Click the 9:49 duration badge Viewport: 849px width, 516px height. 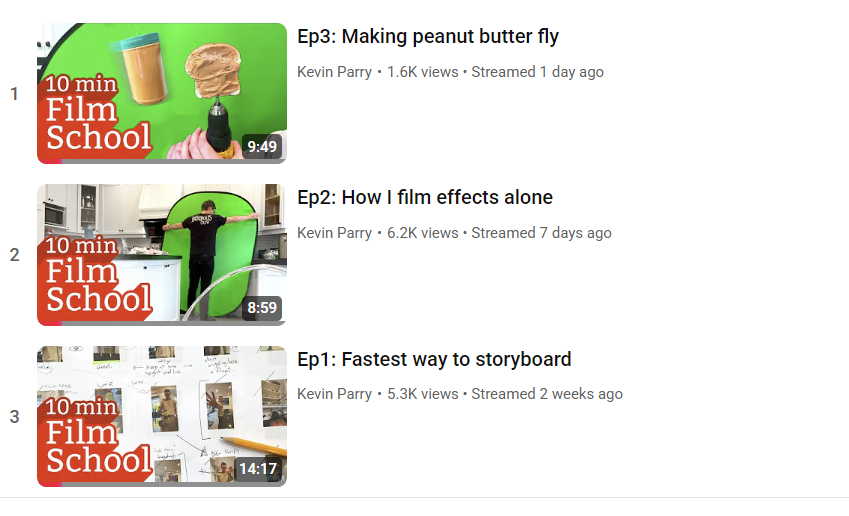click(262, 147)
